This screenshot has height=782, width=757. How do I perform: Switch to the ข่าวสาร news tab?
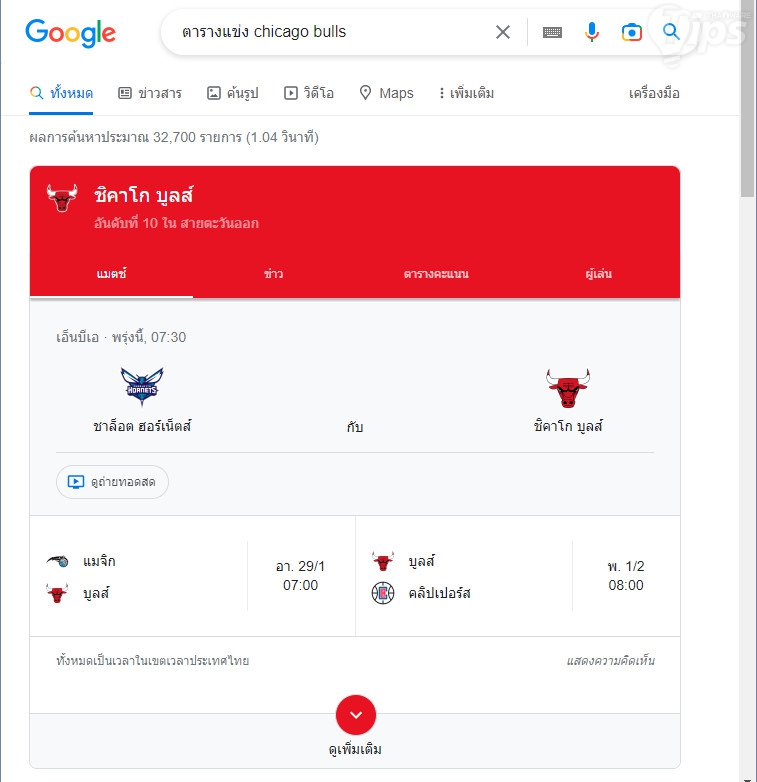tap(150, 93)
